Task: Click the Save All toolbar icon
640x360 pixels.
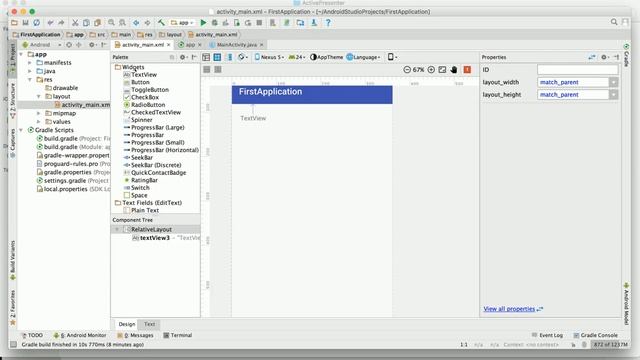Action: 25,23
